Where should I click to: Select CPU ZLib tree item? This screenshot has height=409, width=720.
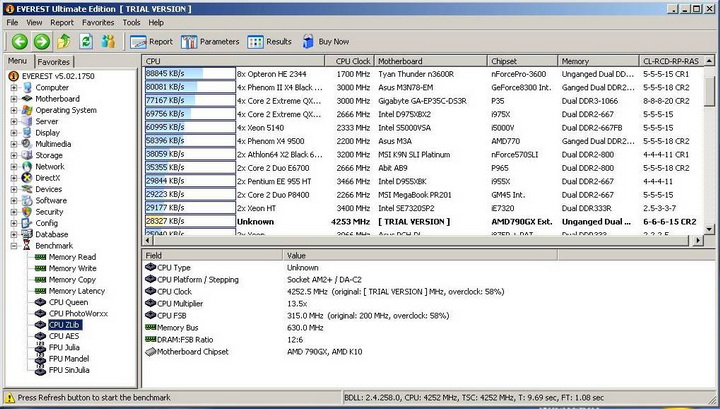[x=64, y=325]
